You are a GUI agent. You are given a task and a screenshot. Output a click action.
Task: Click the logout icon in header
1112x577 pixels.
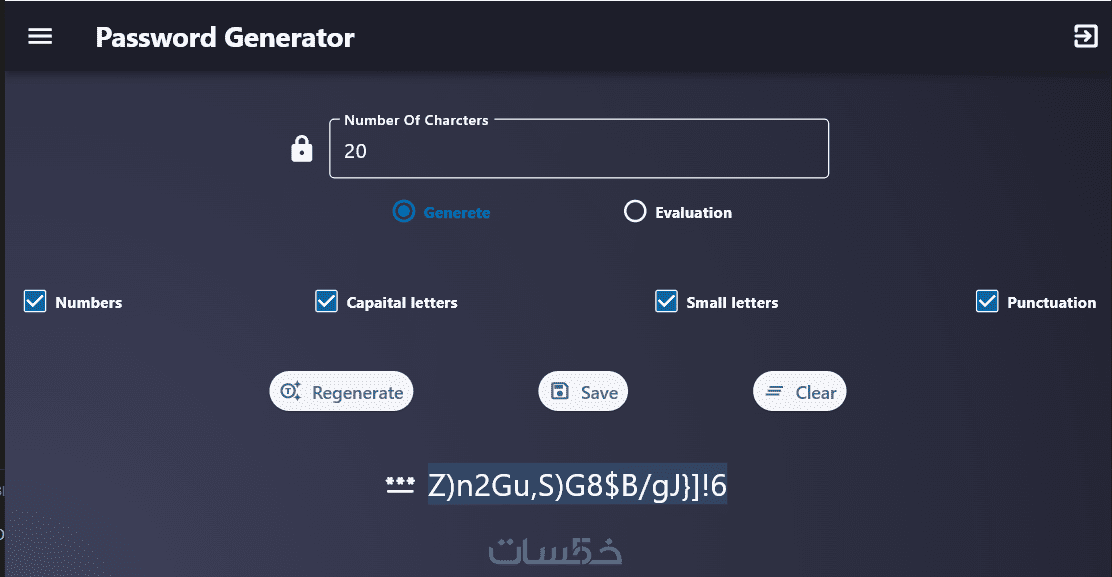[x=1085, y=37]
